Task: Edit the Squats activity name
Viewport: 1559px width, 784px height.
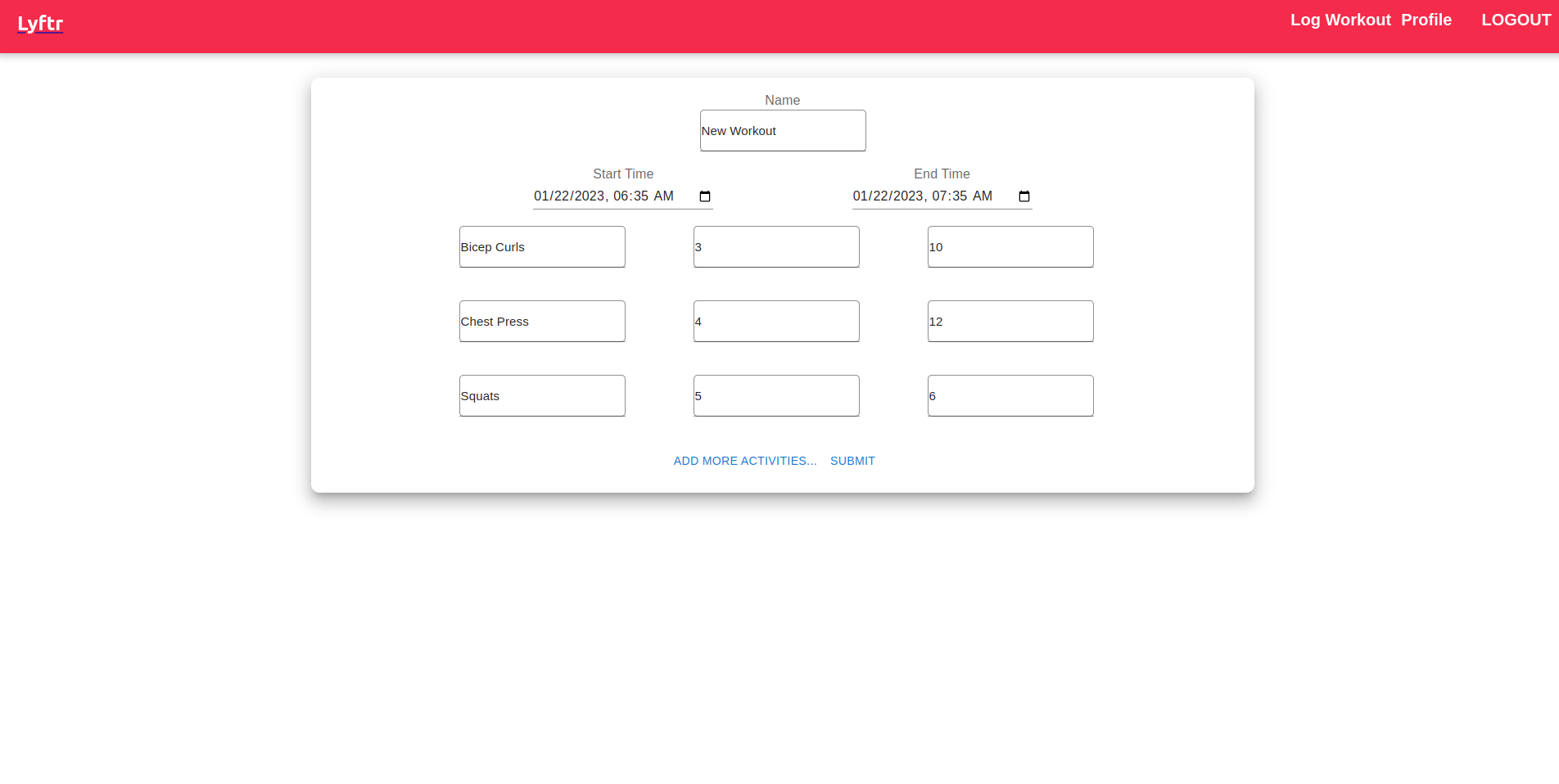Action: pos(542,396)
